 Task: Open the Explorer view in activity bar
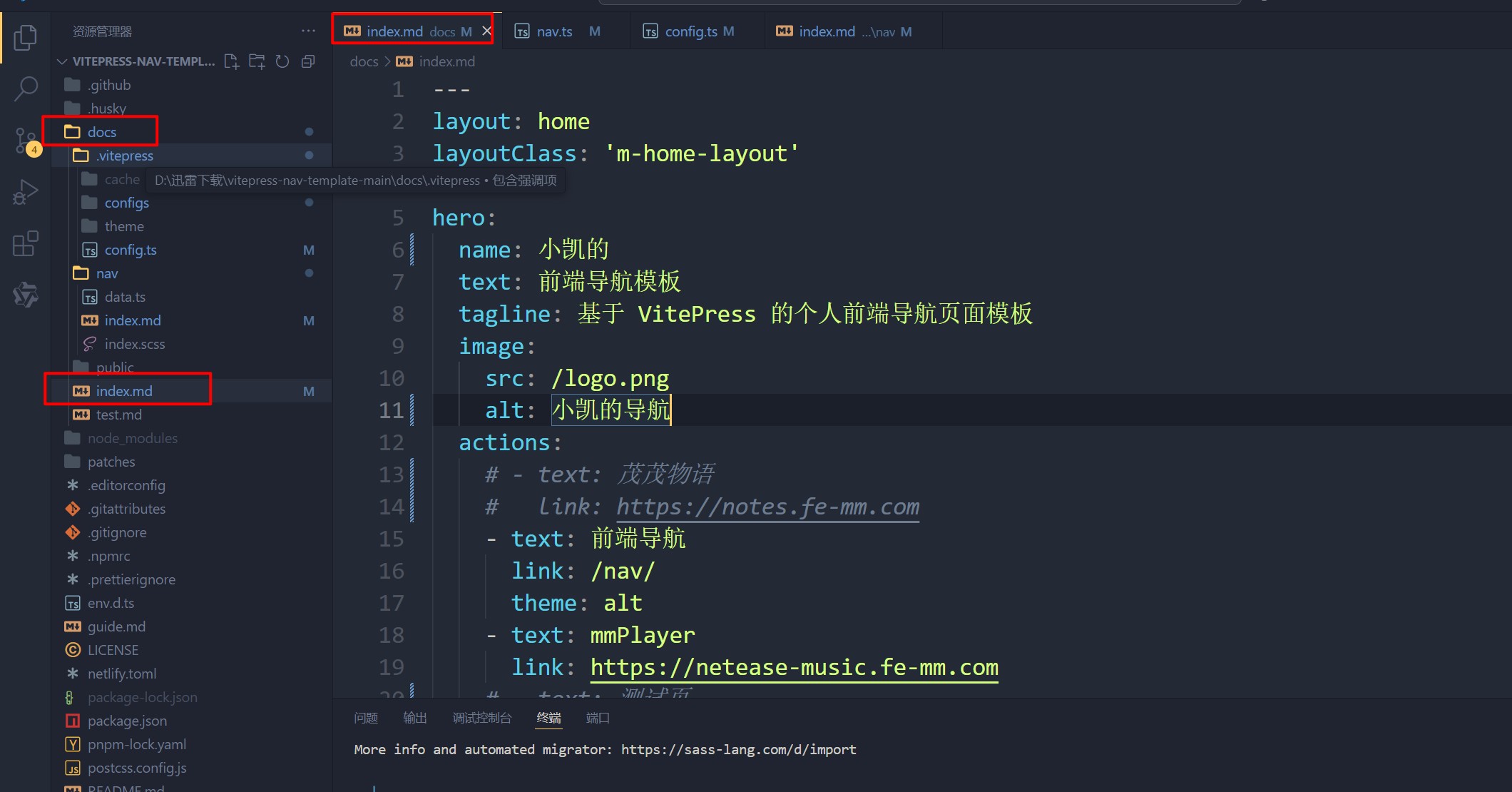[x=26, y=37]
